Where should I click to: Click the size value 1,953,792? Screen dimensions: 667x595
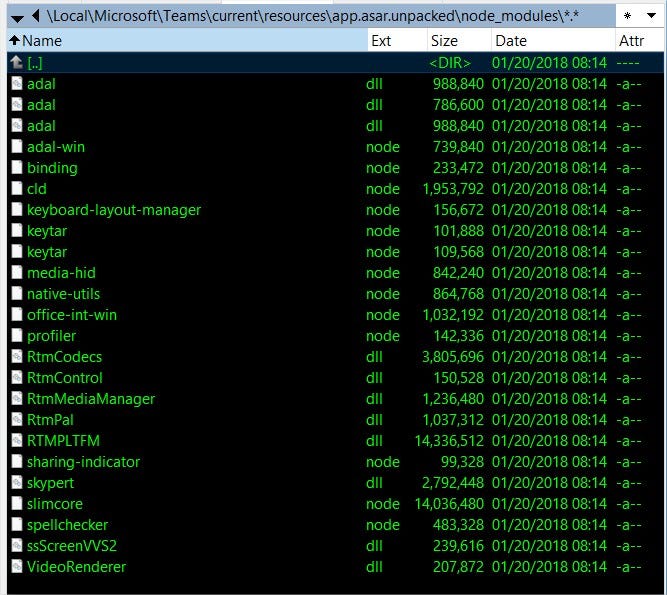tap(453, 188)
